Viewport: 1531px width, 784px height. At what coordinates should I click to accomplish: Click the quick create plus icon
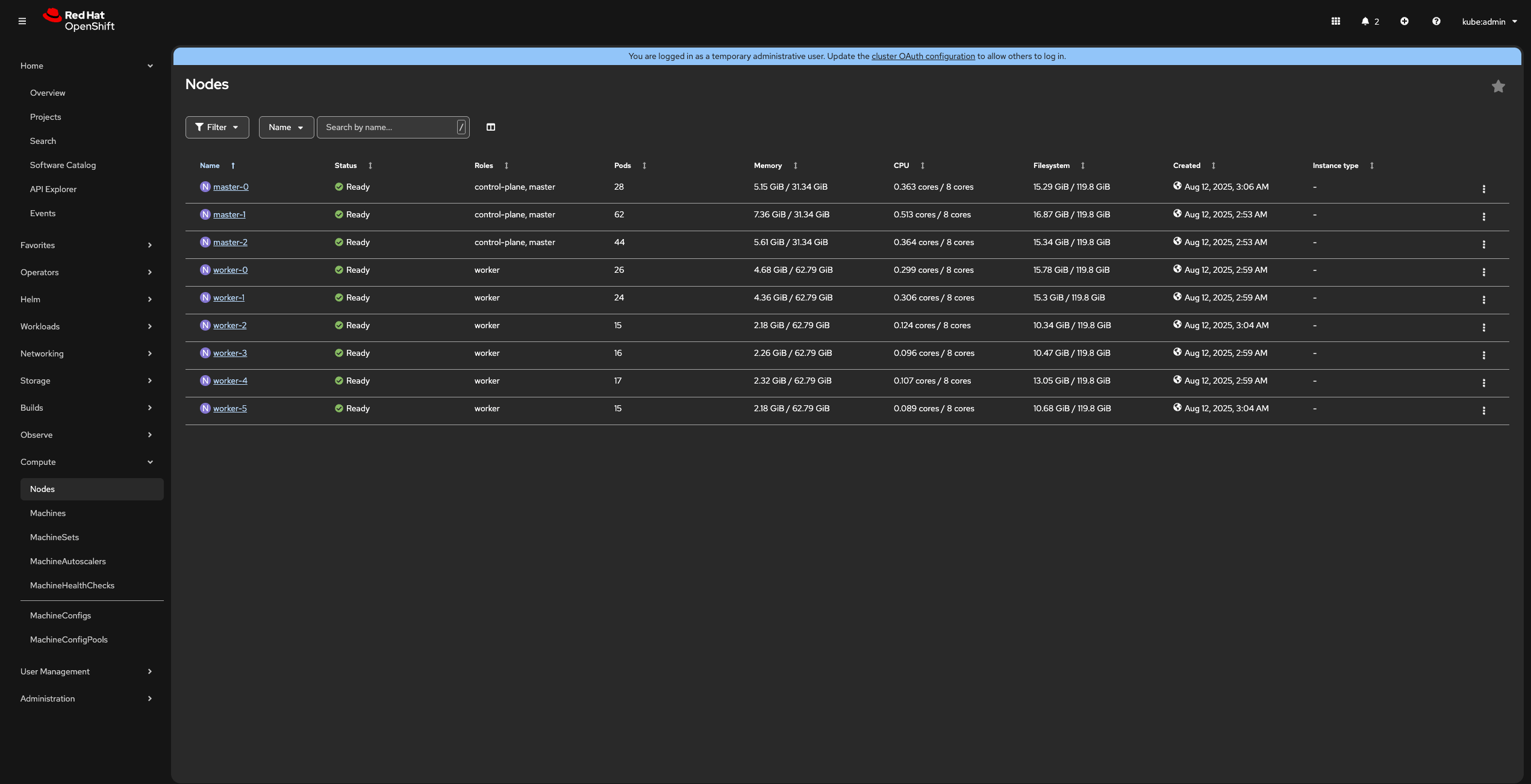pos(1404,21)
